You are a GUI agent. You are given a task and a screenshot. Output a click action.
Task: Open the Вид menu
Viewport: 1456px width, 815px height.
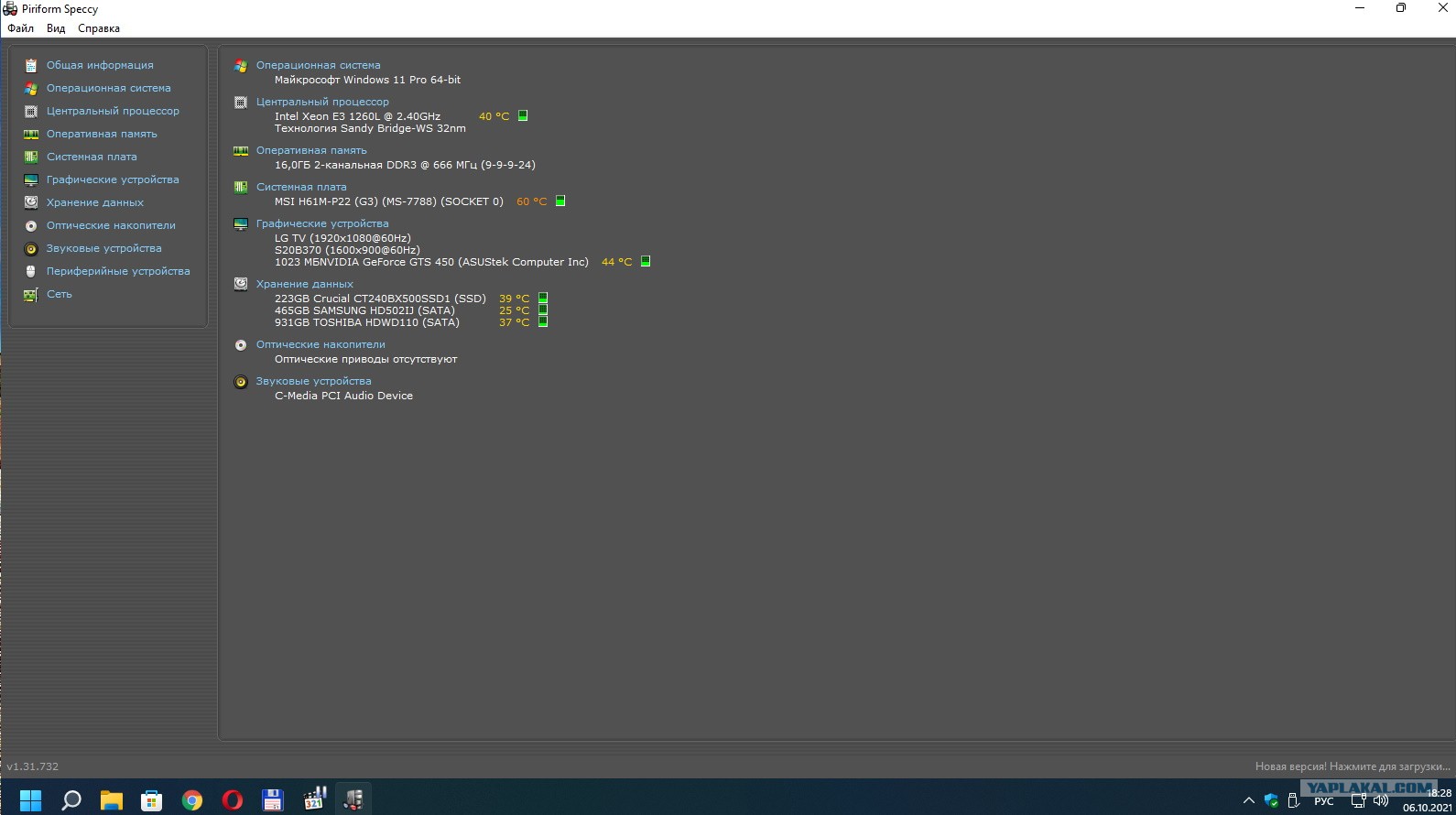pos(56,28)
